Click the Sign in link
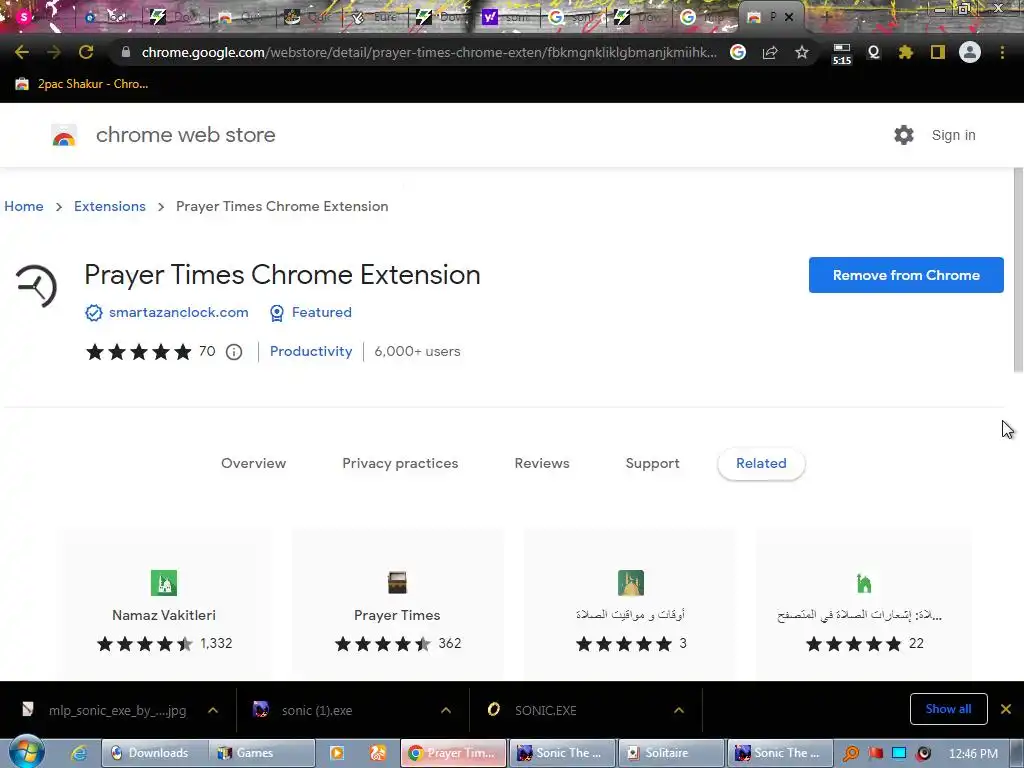Image resolution: width=1024 pixels, height=768 pixels. click(953, 135)
